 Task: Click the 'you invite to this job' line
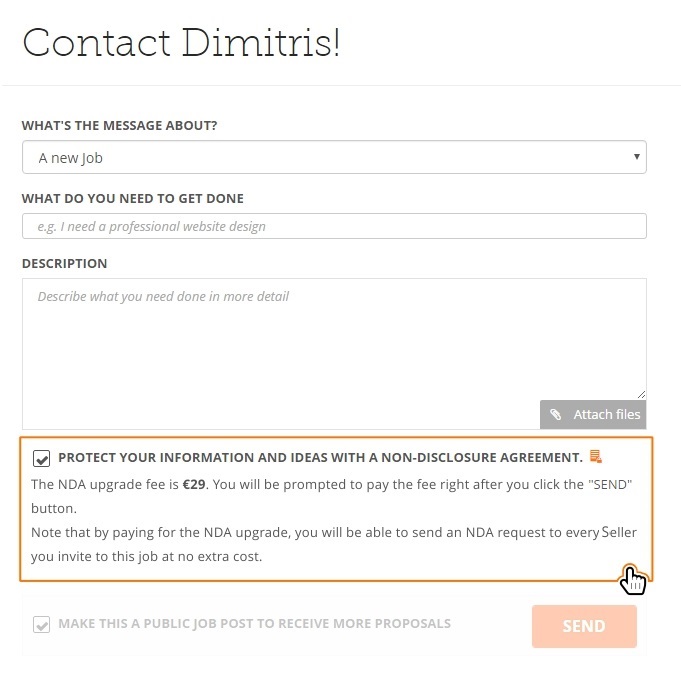[147, 556]
